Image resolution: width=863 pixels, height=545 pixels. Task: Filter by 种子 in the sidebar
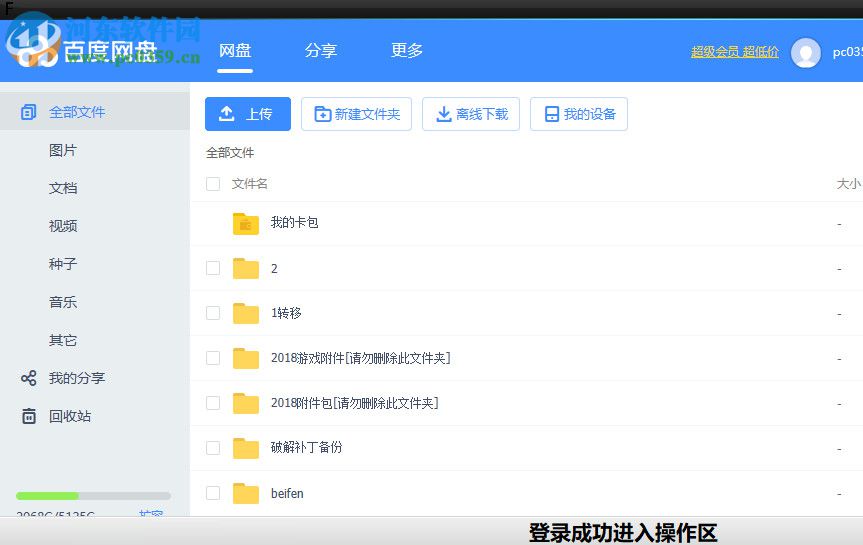(63, 264)
